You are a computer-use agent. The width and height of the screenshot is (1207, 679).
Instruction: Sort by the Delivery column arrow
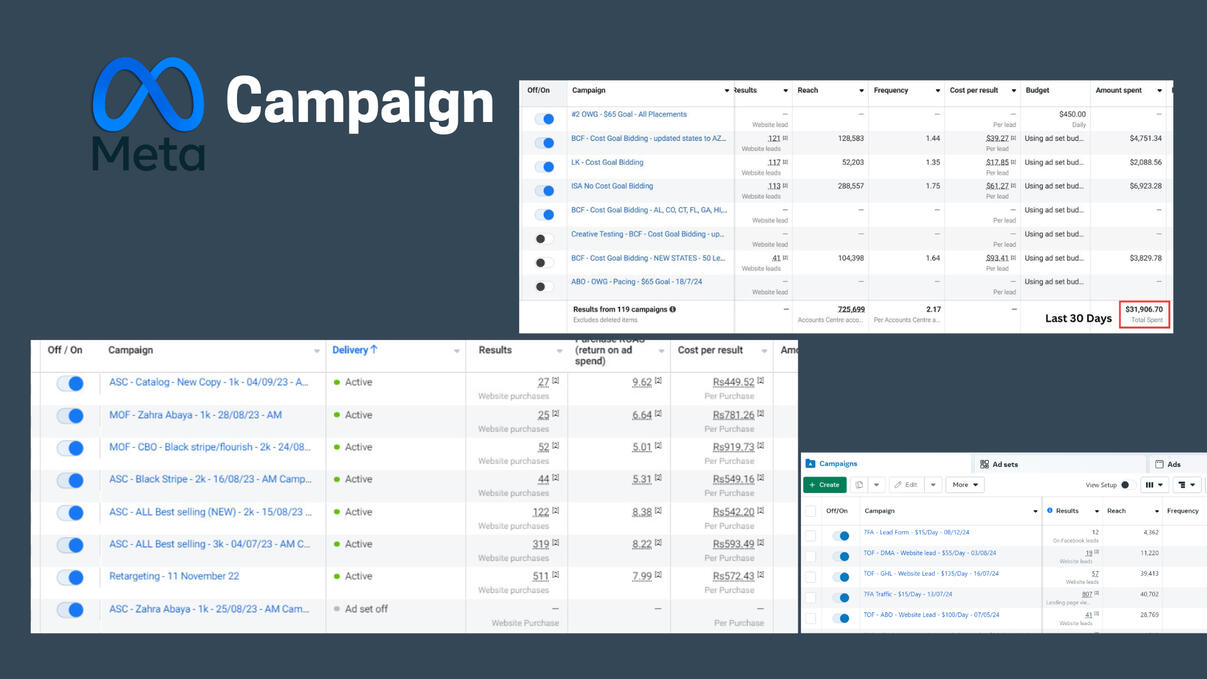[374, 350]
